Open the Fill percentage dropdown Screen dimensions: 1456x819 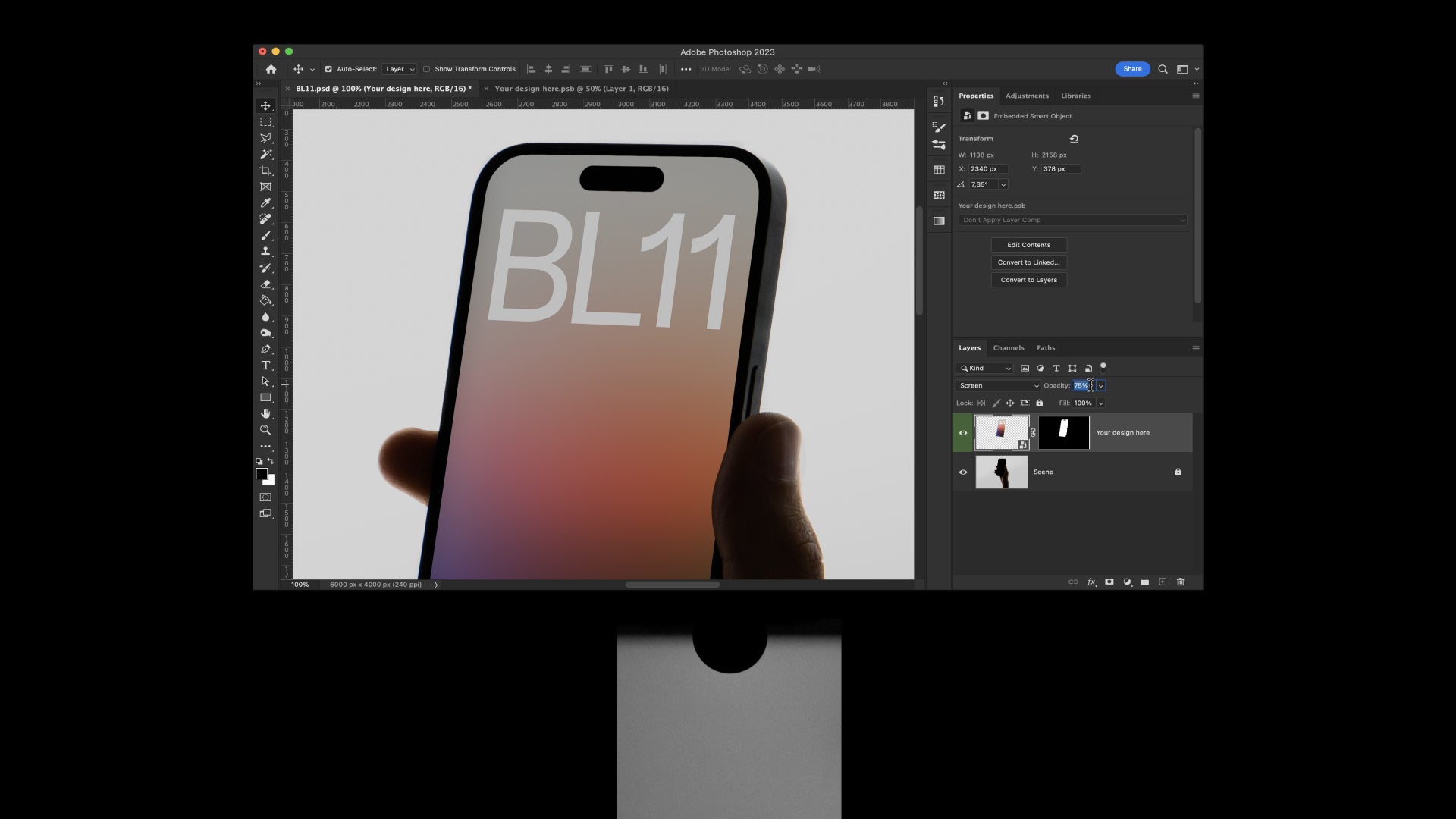1100,403
